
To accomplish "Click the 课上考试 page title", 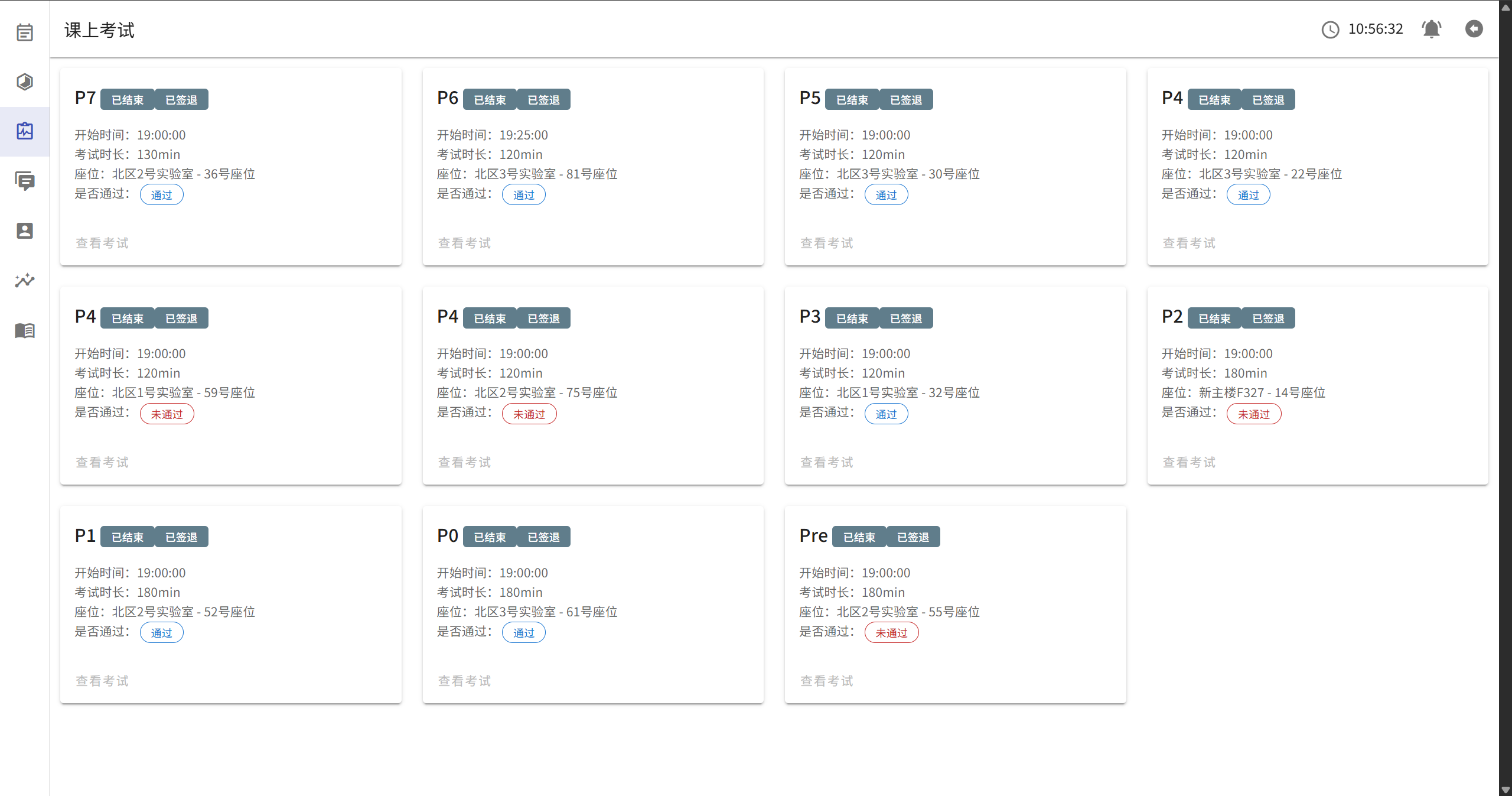I will 100,30.
